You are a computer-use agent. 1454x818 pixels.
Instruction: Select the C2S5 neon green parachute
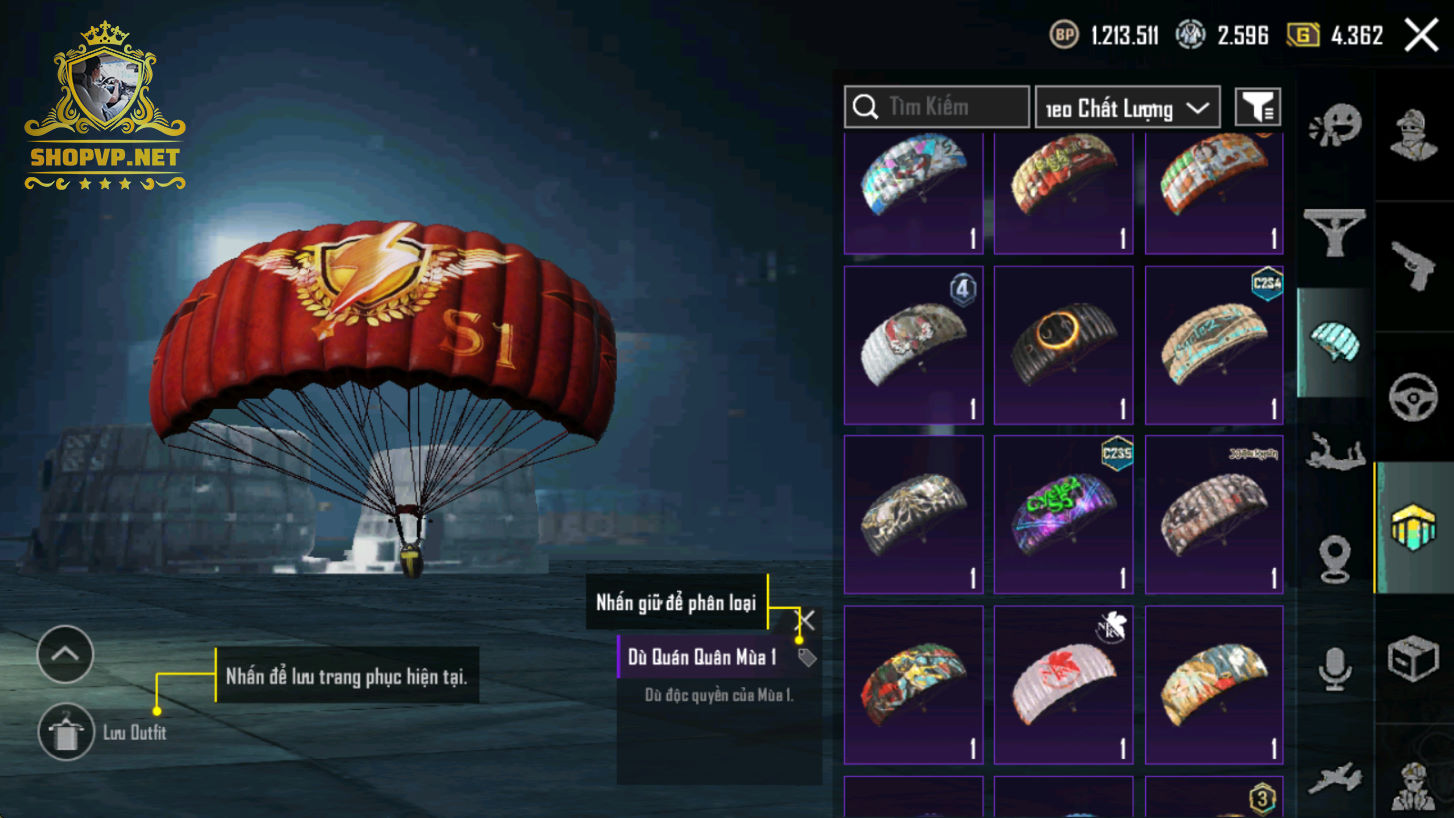pos(1063,514)
